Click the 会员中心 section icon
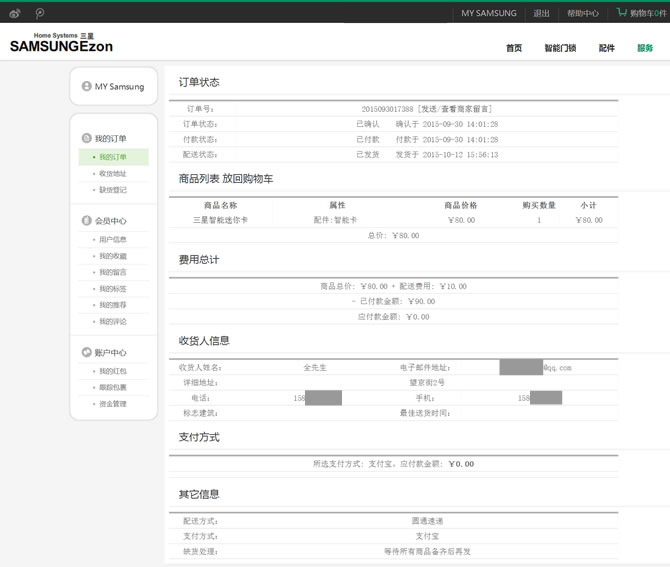 click(86, 220)
